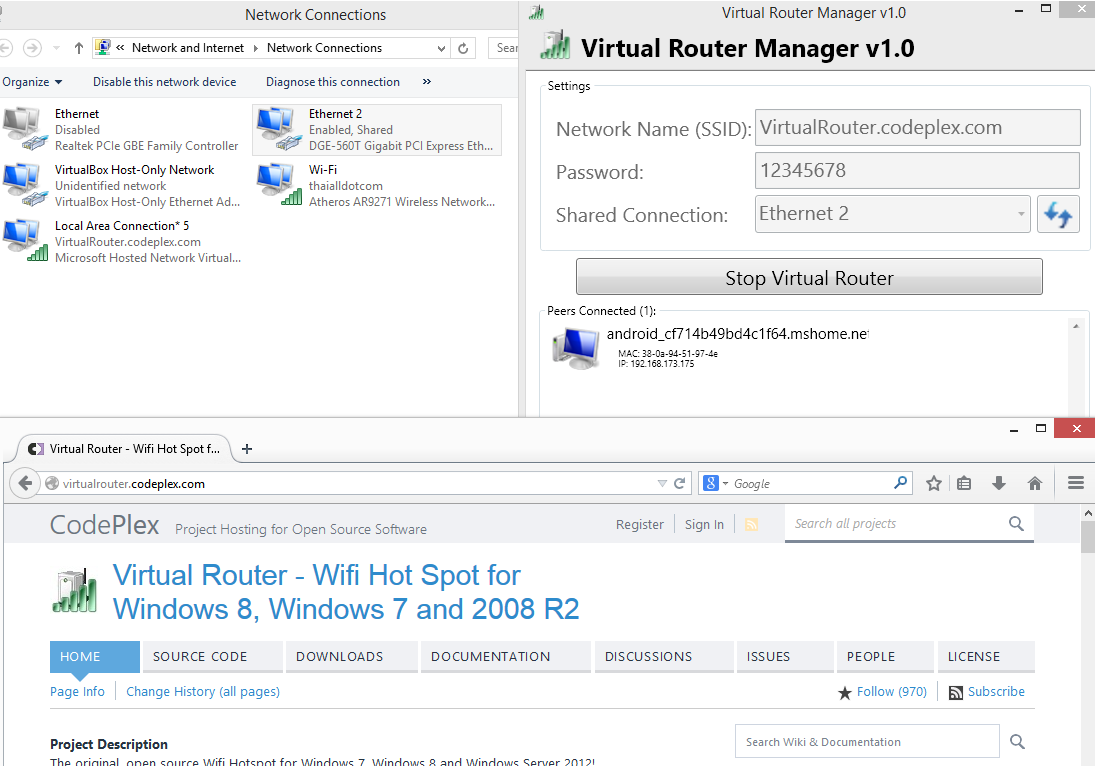Open the SOURCE CODE tab

pos(200,657)
